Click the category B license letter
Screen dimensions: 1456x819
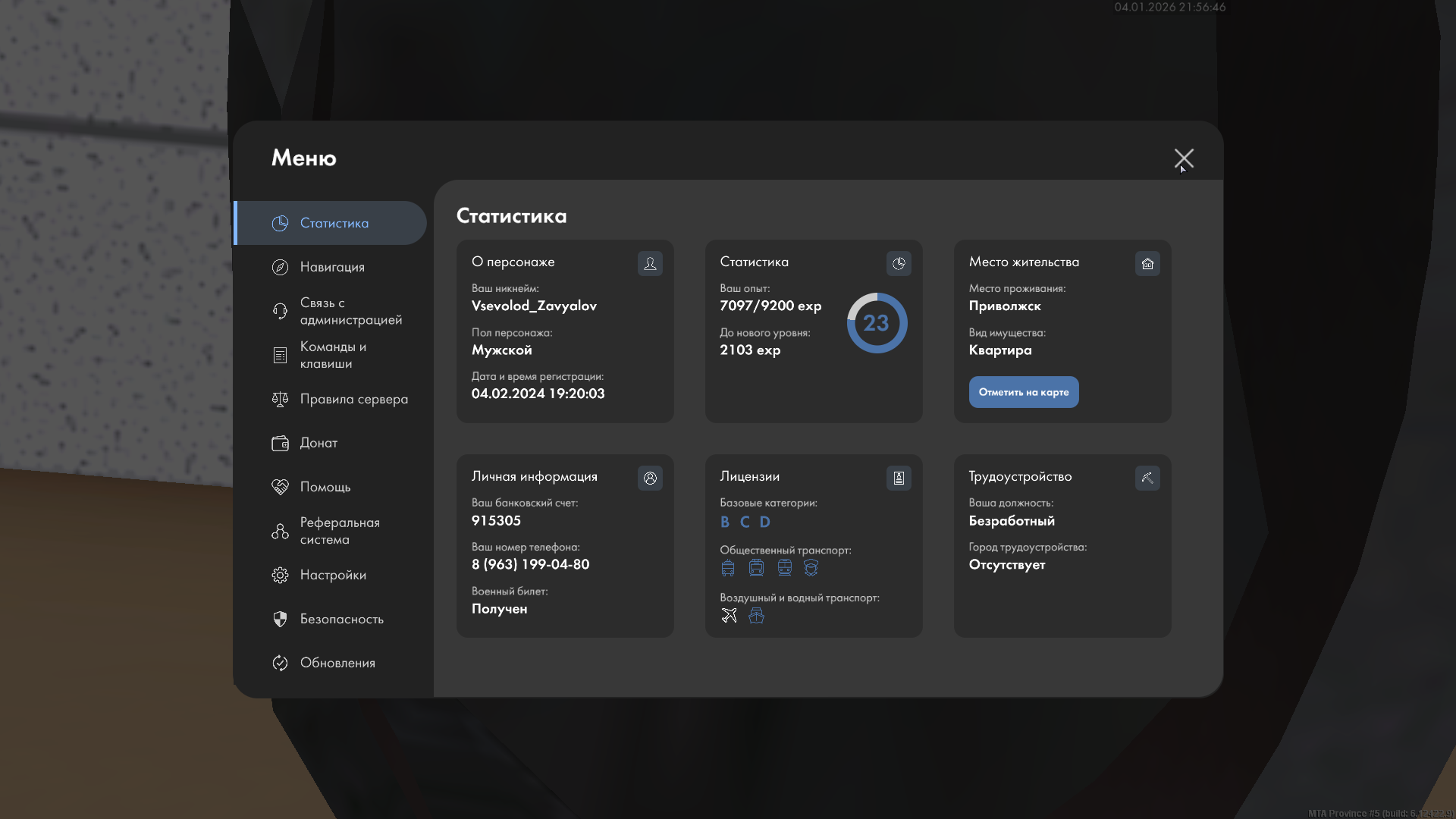[x=725, y=522]
